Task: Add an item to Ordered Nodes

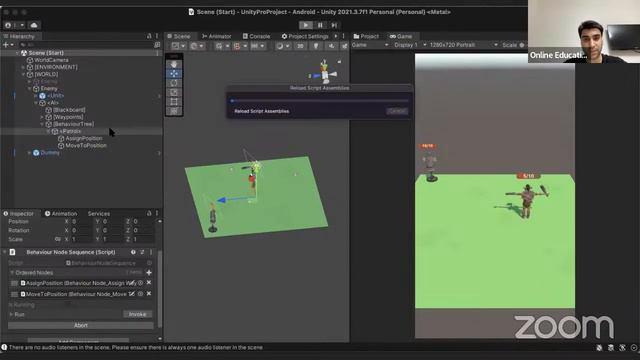Action: pyautogui.click(x=149, y=273)
